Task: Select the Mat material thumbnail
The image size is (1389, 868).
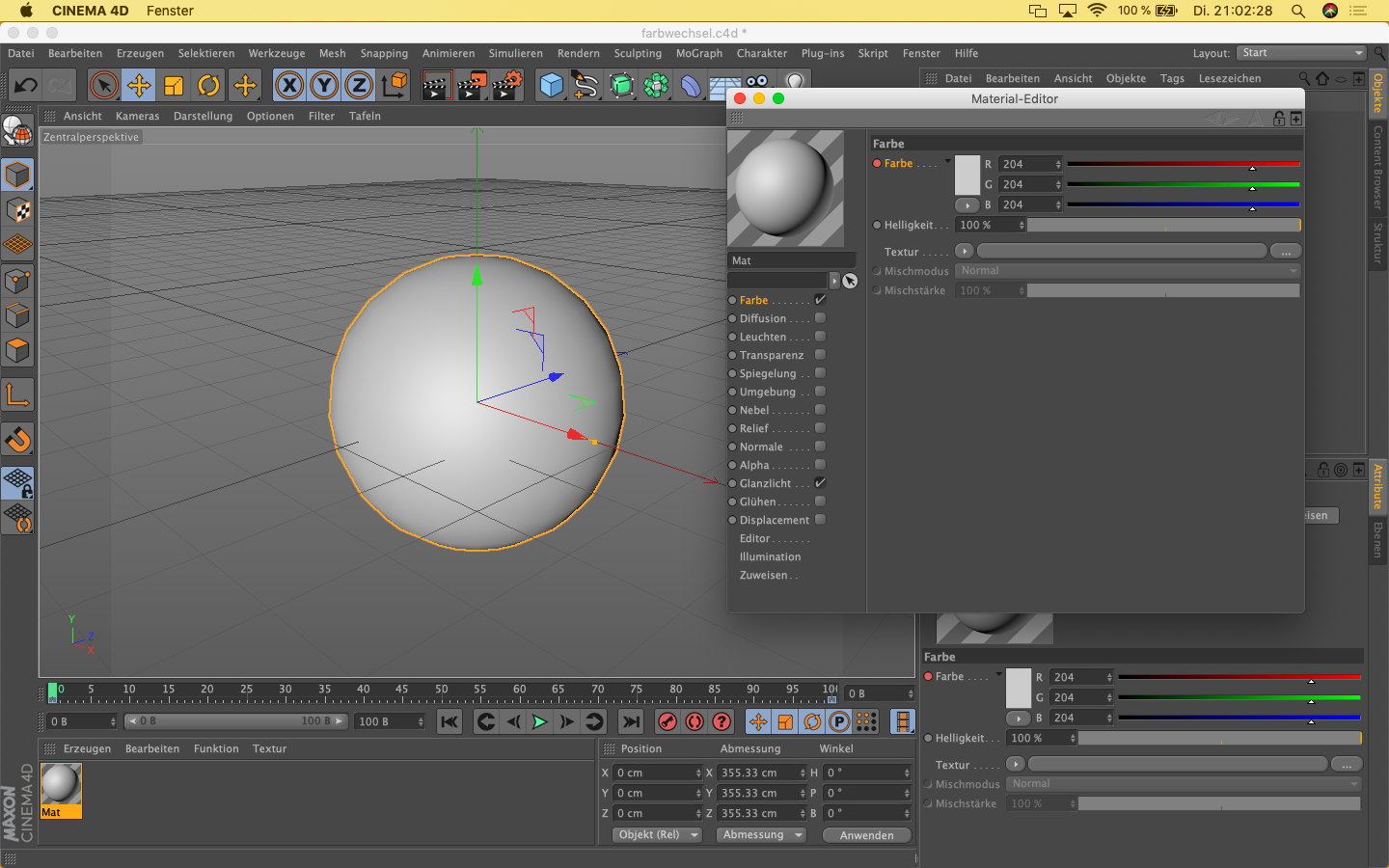Action: 61,785
